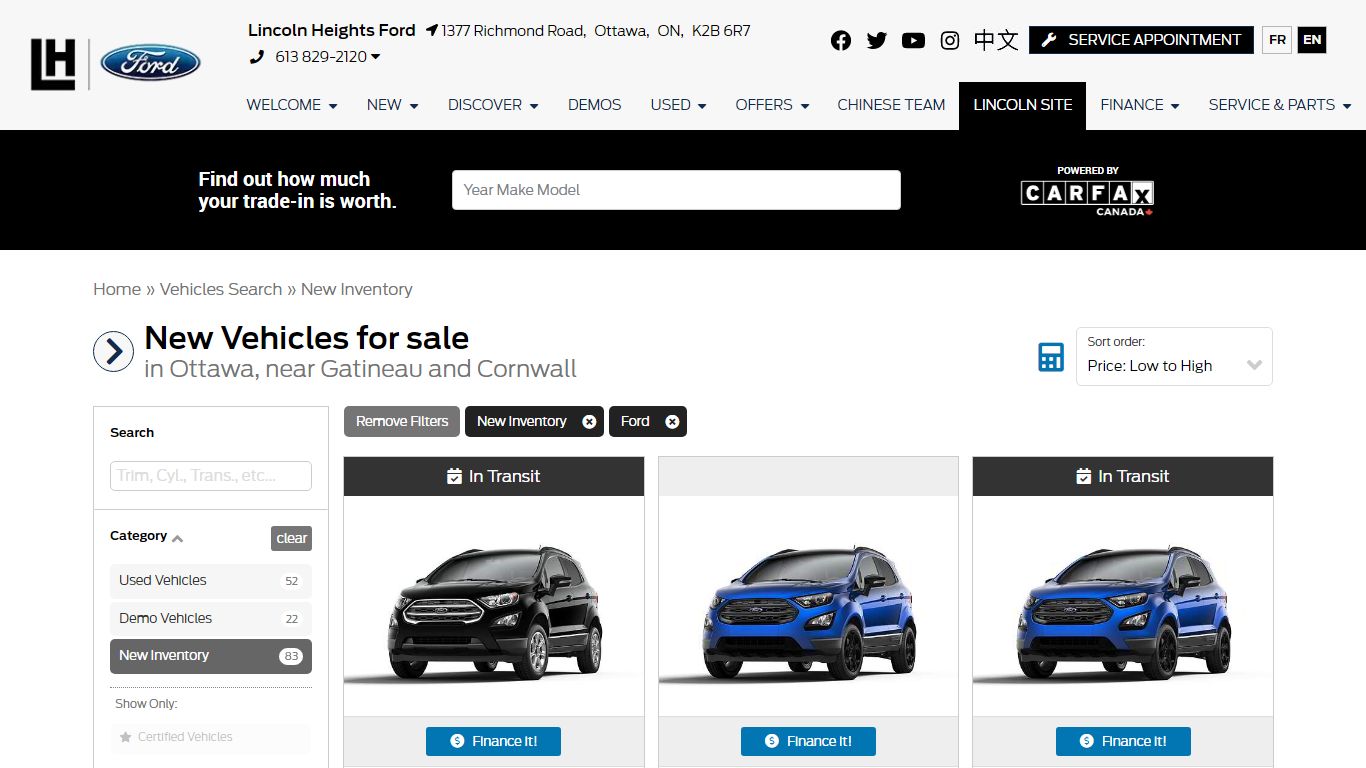Collapse the Category section
This screenshot has height=768, width=1366.
pos(147,537)
